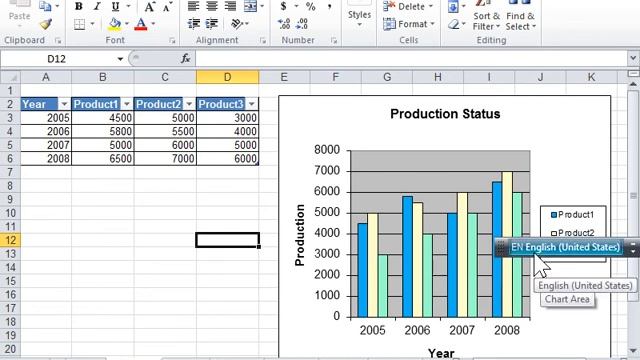Use the Format Painter brush
The image size is (640, 360).
[x=46, y=24]
